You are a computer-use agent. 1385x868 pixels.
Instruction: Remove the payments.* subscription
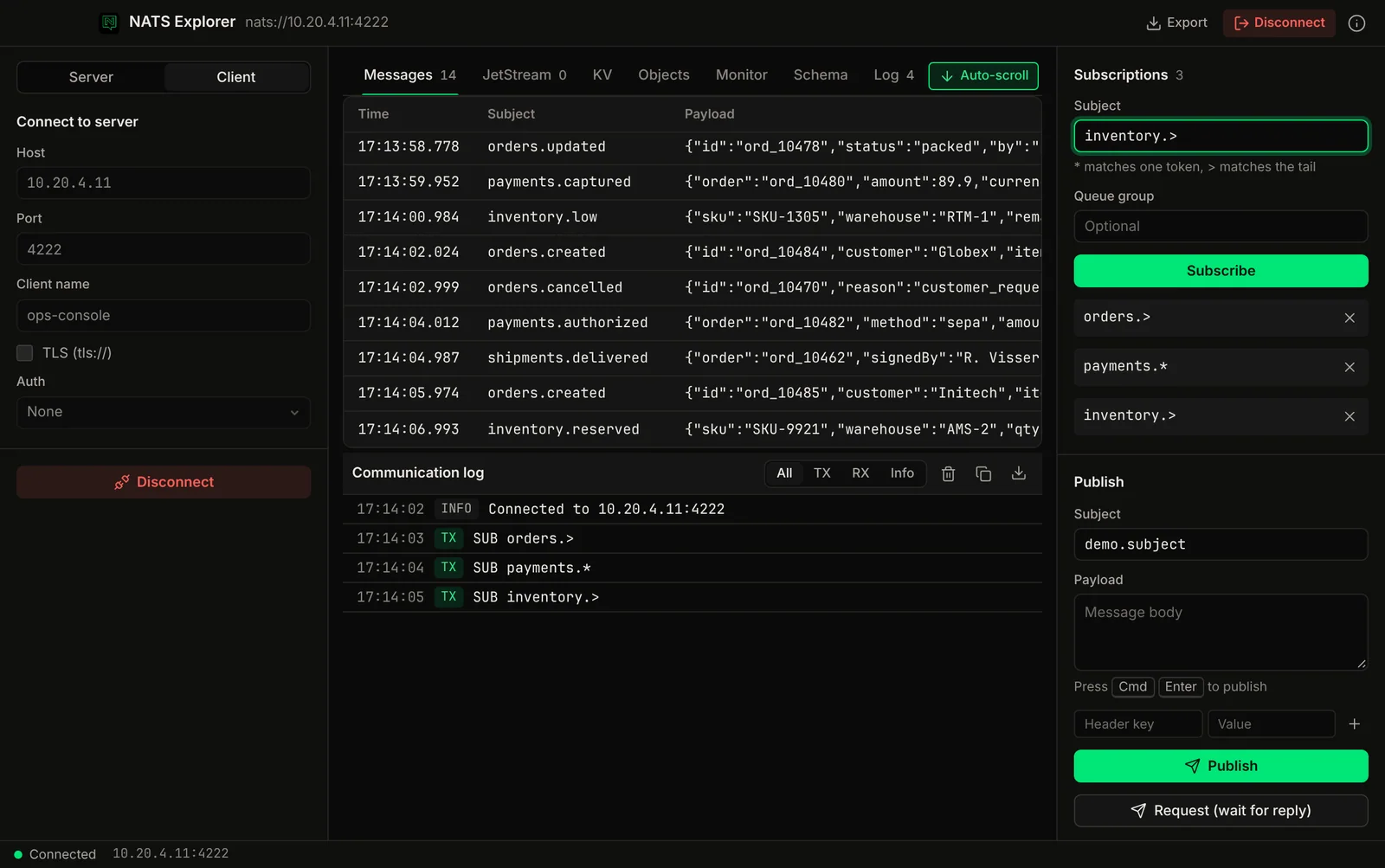coord(1350,367)
